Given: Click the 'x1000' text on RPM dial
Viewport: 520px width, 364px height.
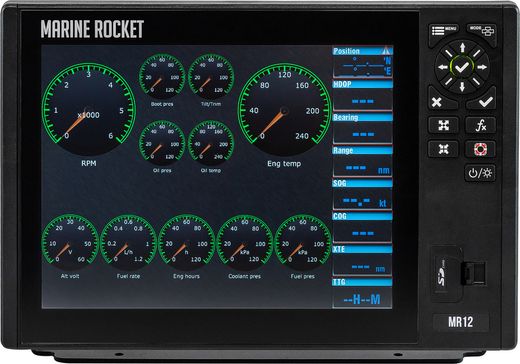Looking at the screenshot, I should (88, 115).
